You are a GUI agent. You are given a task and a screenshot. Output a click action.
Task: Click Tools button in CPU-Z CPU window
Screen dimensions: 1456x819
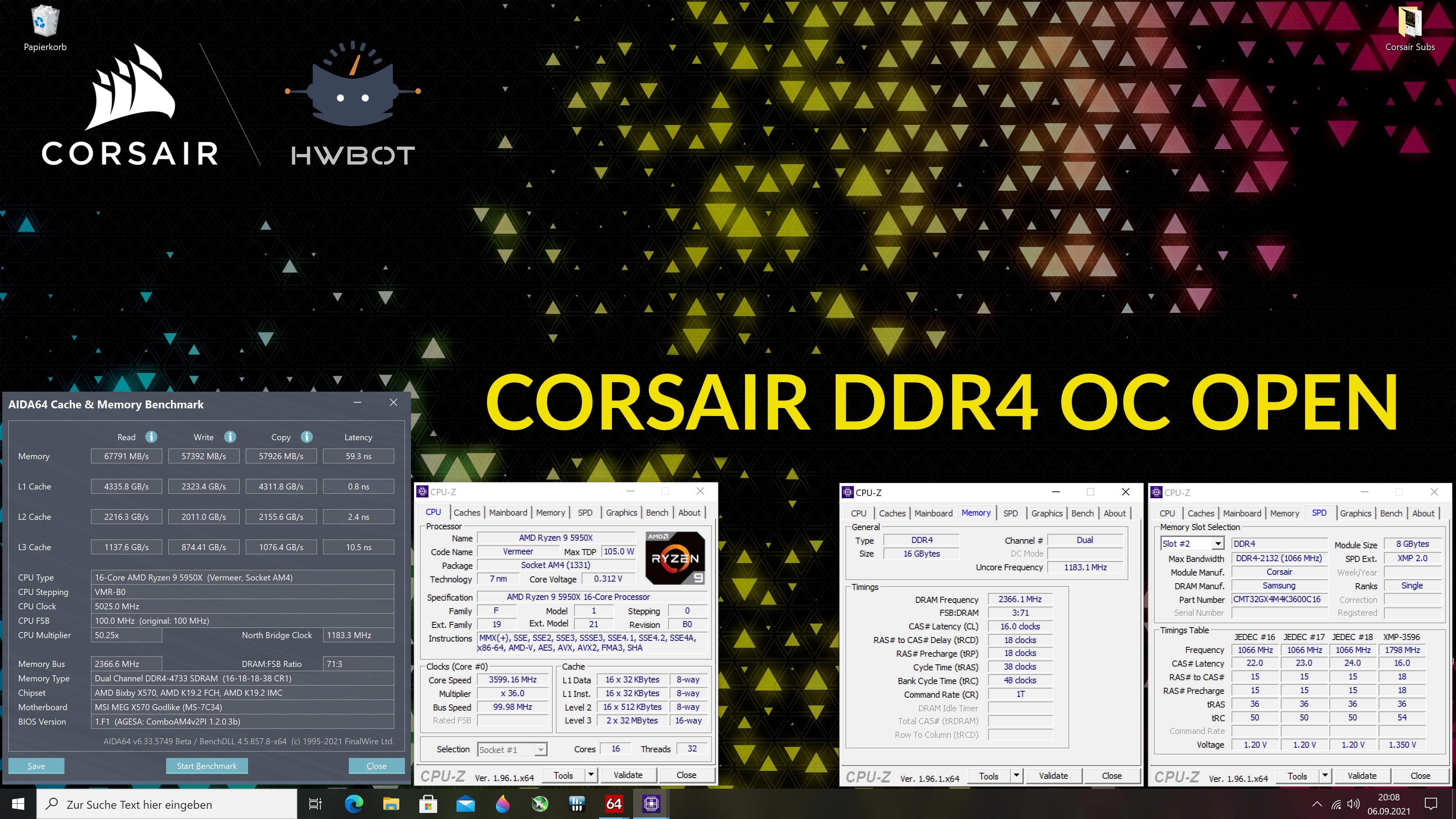[x=563, y=775]
